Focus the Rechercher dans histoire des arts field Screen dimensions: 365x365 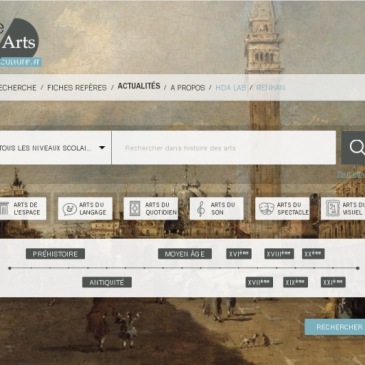[x=224, y=148]
